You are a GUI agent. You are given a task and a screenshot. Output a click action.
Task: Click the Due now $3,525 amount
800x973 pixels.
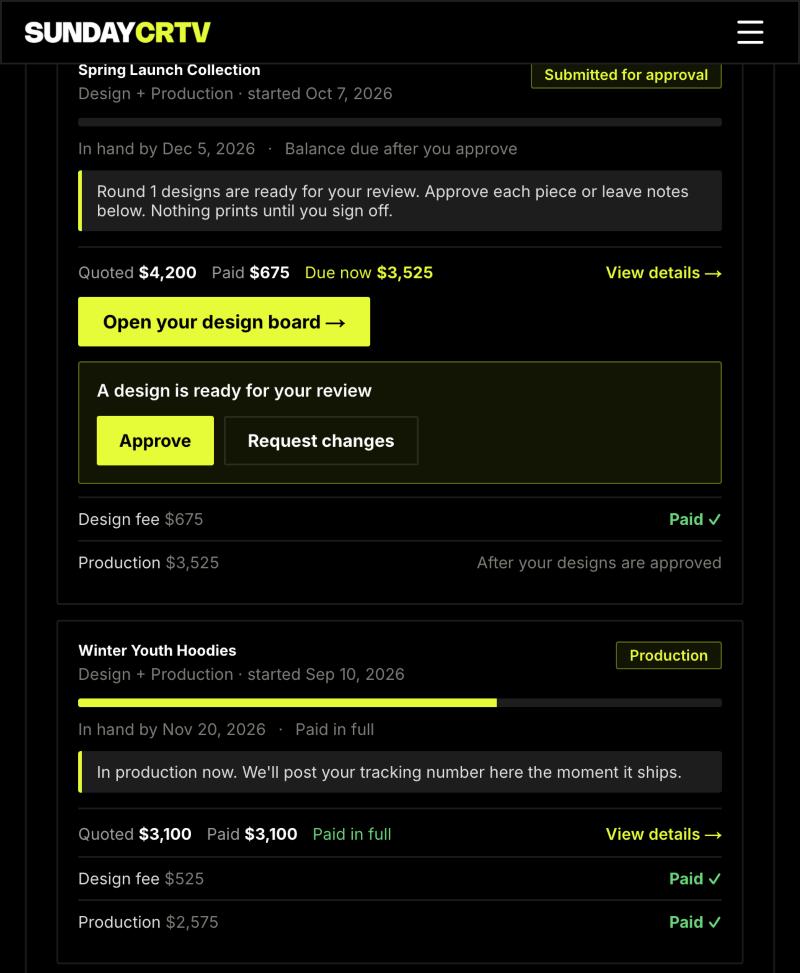pos(369,272)
